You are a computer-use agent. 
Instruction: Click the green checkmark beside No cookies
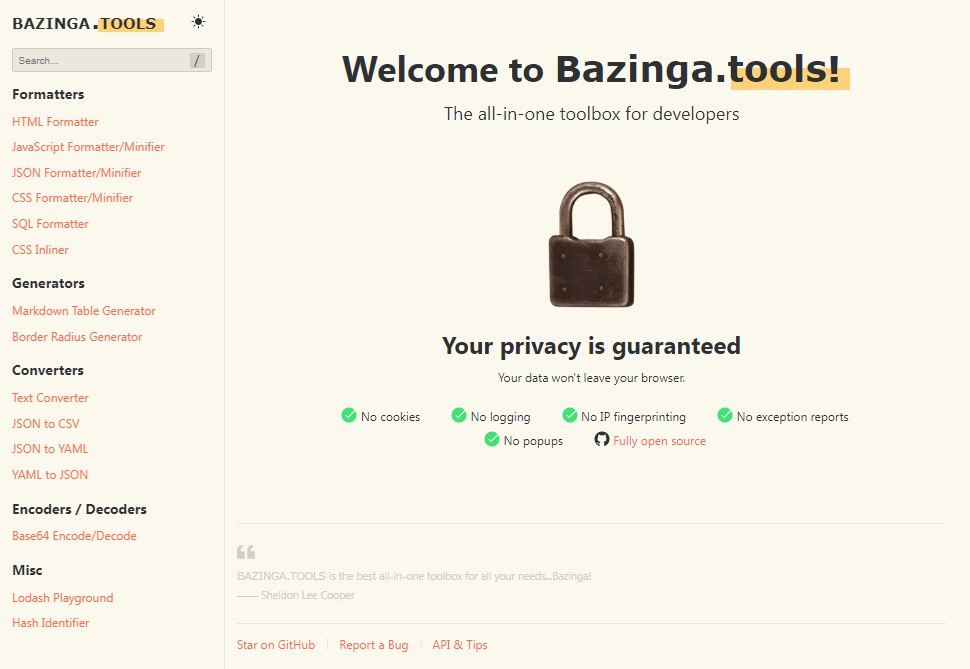[x=349, y=416]
